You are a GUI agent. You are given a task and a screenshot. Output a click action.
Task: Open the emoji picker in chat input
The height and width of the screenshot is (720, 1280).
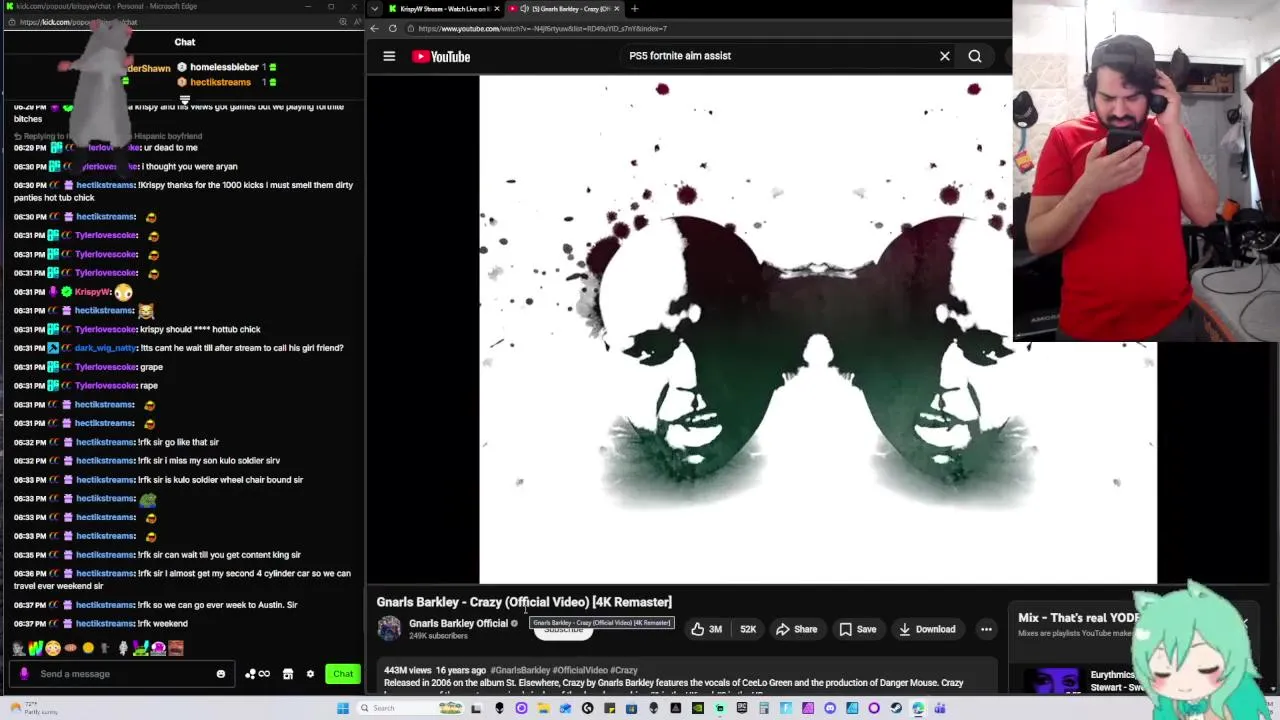tap(221, 674)
